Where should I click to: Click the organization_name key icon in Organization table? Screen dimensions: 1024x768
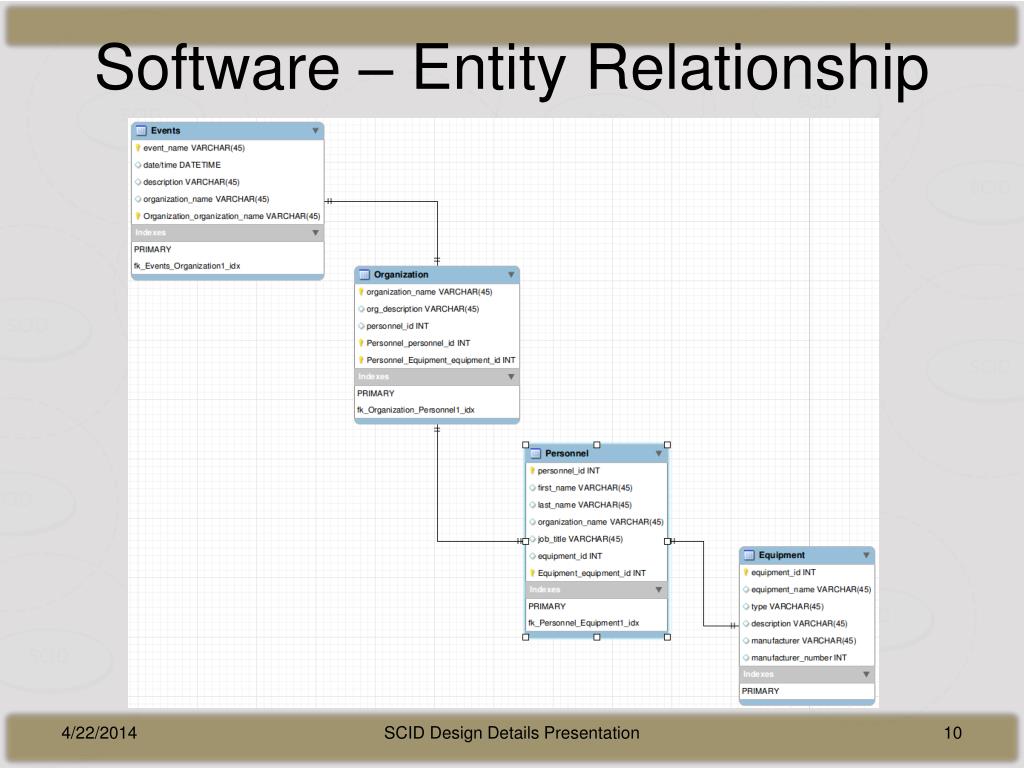tap(361, 292)
